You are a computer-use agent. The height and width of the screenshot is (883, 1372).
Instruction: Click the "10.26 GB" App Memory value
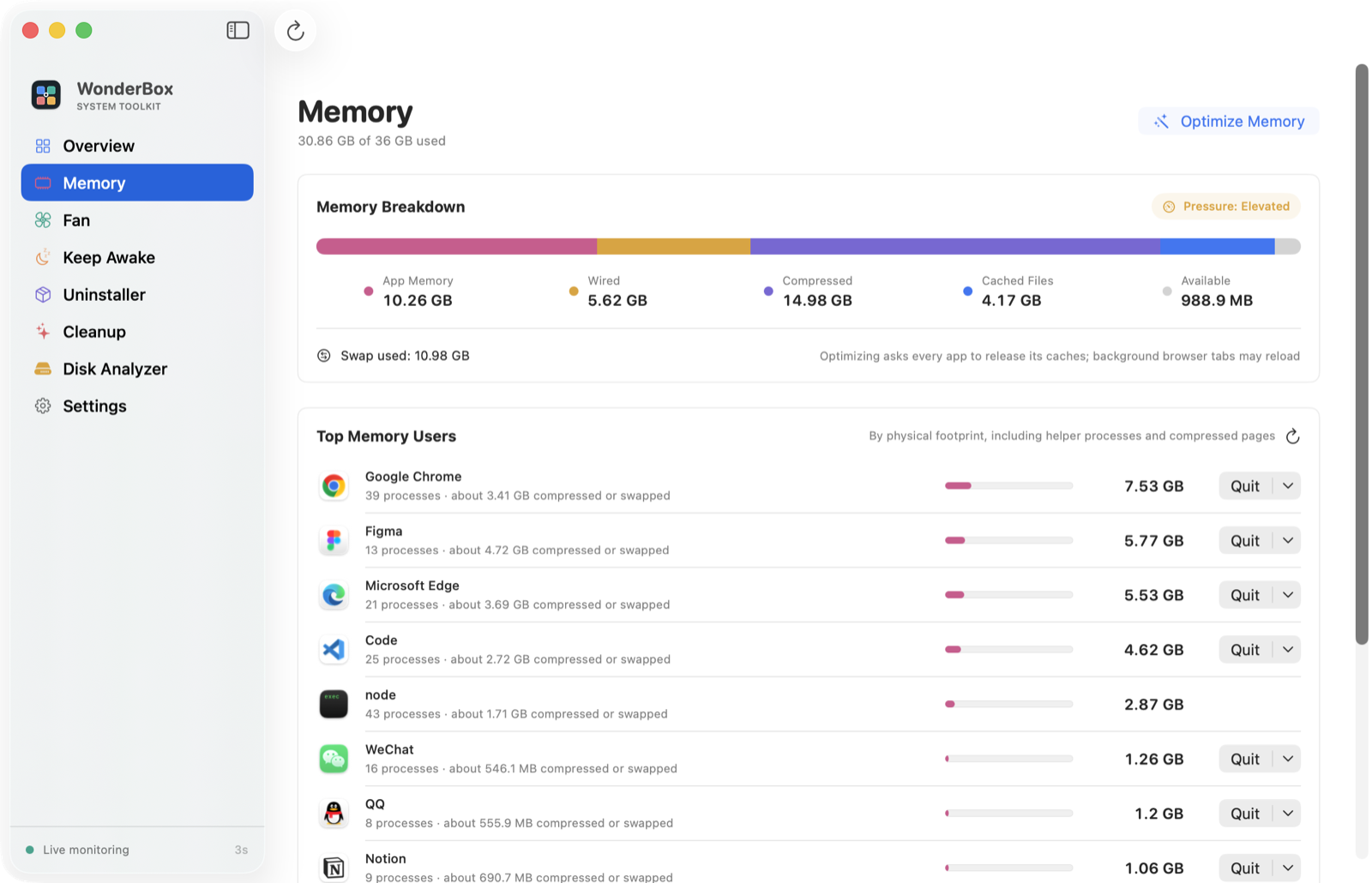(418, 301)
